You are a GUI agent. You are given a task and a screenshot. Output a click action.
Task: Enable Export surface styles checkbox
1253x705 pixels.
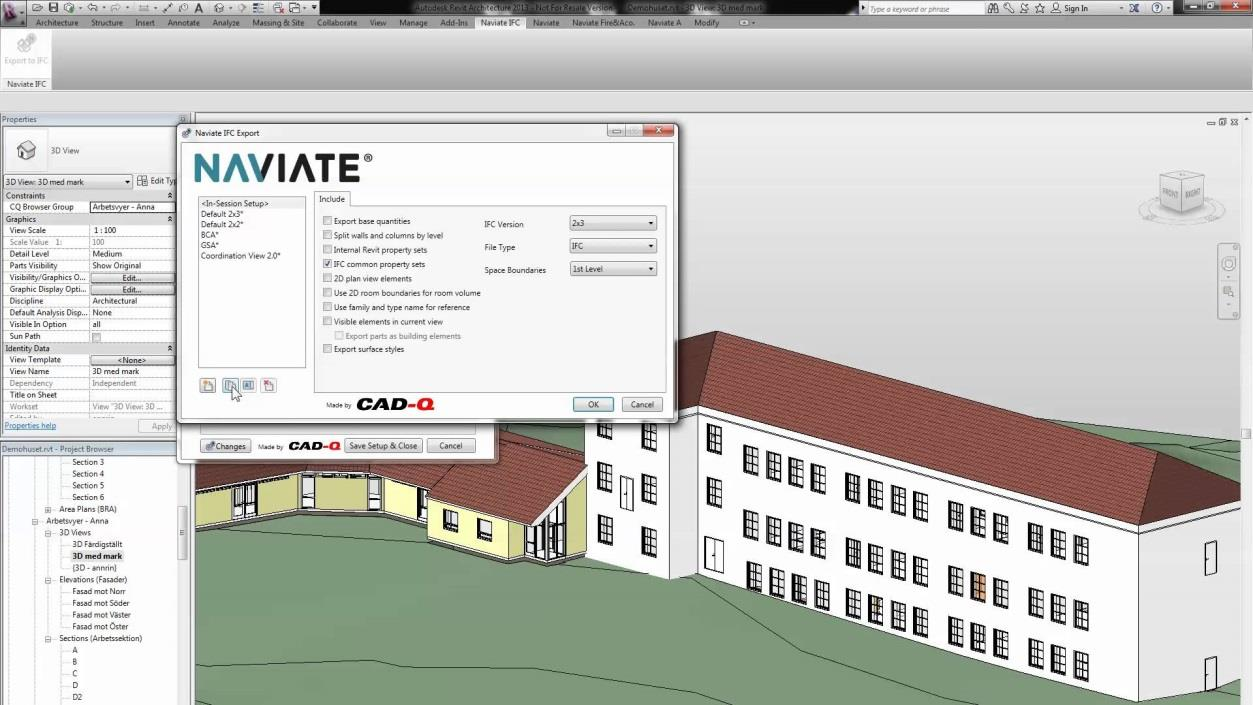coord(327,349)
